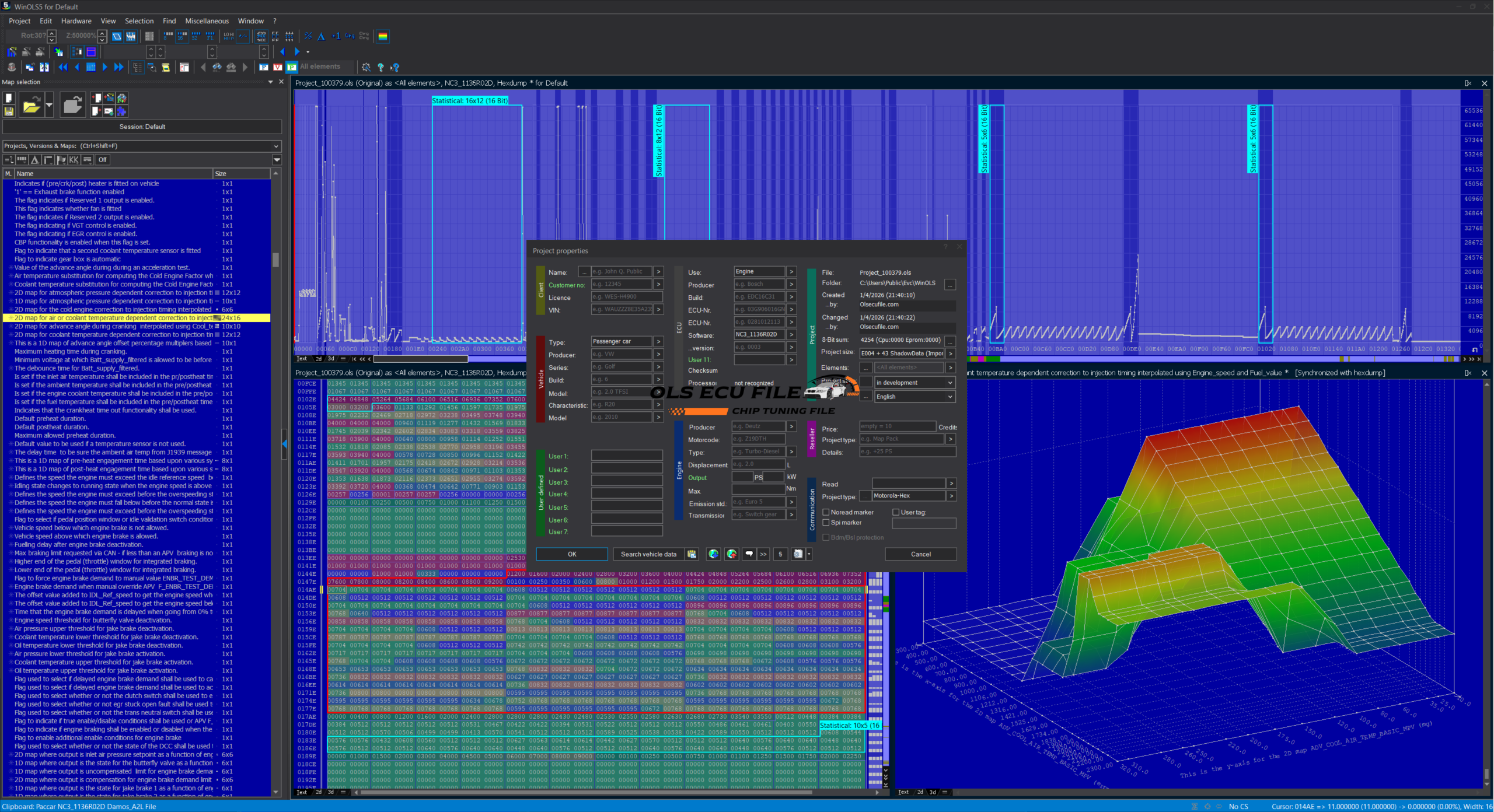Click the open folder icon in Map selection

point(31,106)
